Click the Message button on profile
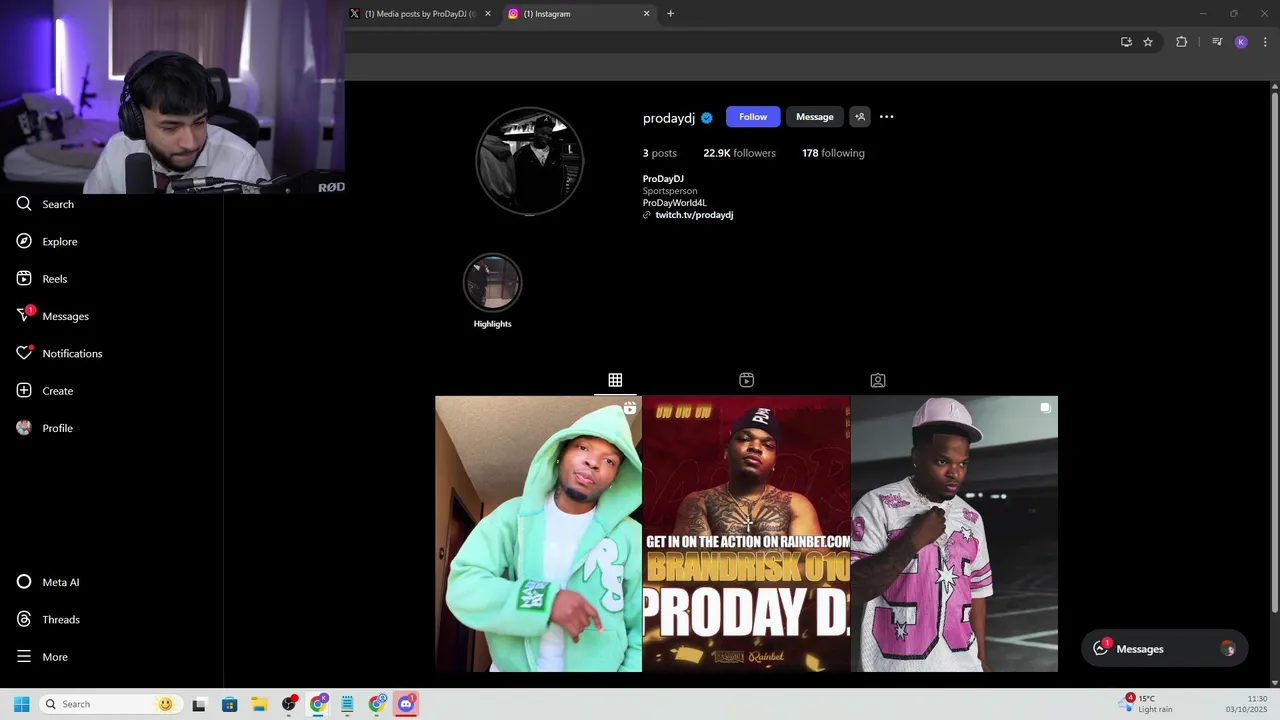 [x=814, y=117]
